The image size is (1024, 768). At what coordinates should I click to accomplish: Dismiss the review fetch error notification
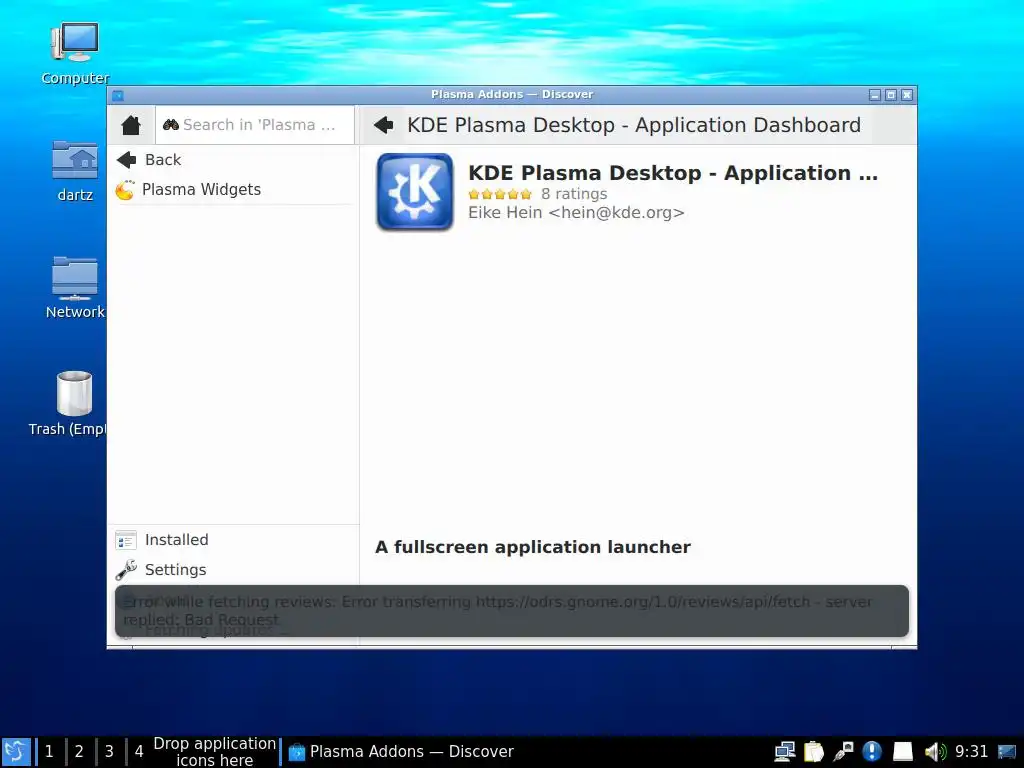click(x=512, y=611)
